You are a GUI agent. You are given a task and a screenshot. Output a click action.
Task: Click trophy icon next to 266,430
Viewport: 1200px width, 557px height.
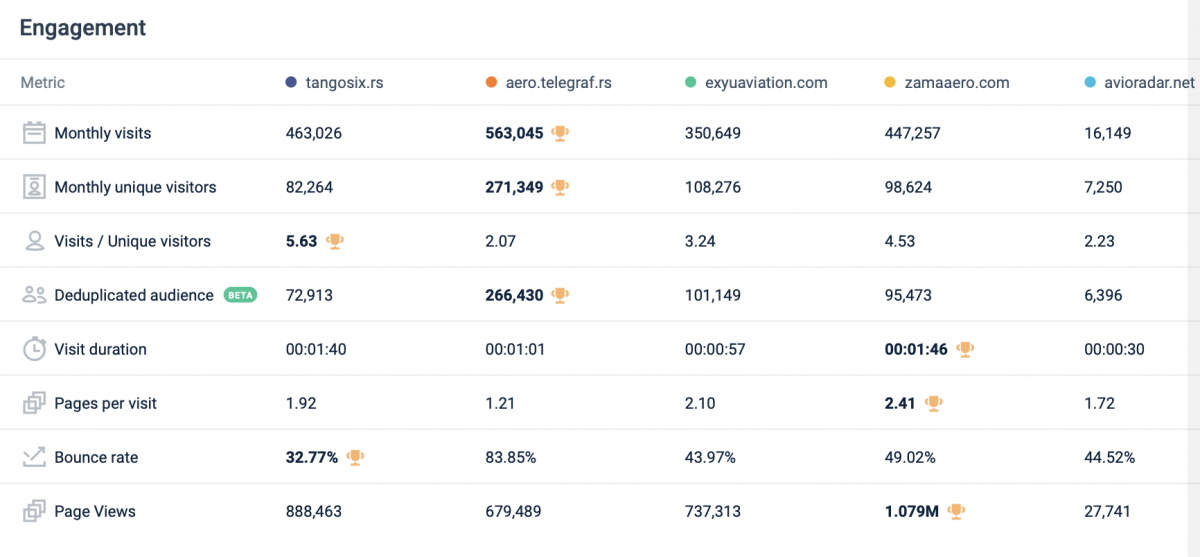coord(561,295)
